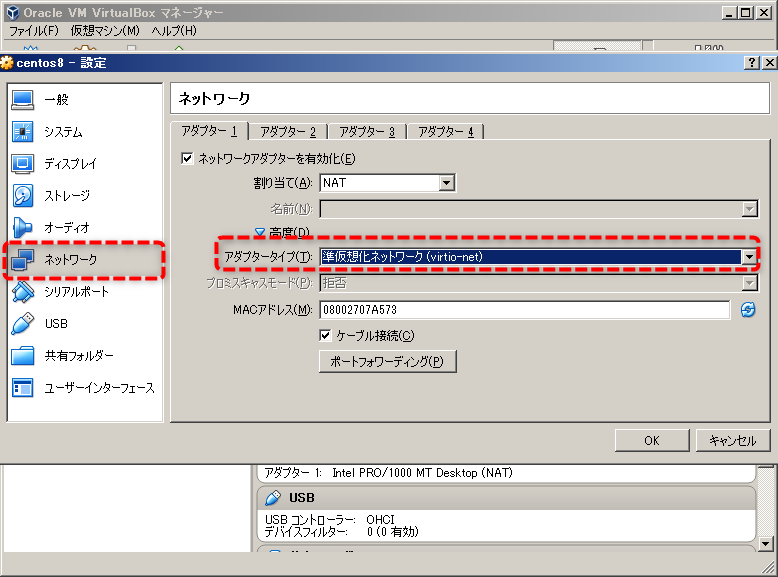Select the 一般 label in sidebar
This screenshot has height=577, width=778.
[x=57, y=100]
